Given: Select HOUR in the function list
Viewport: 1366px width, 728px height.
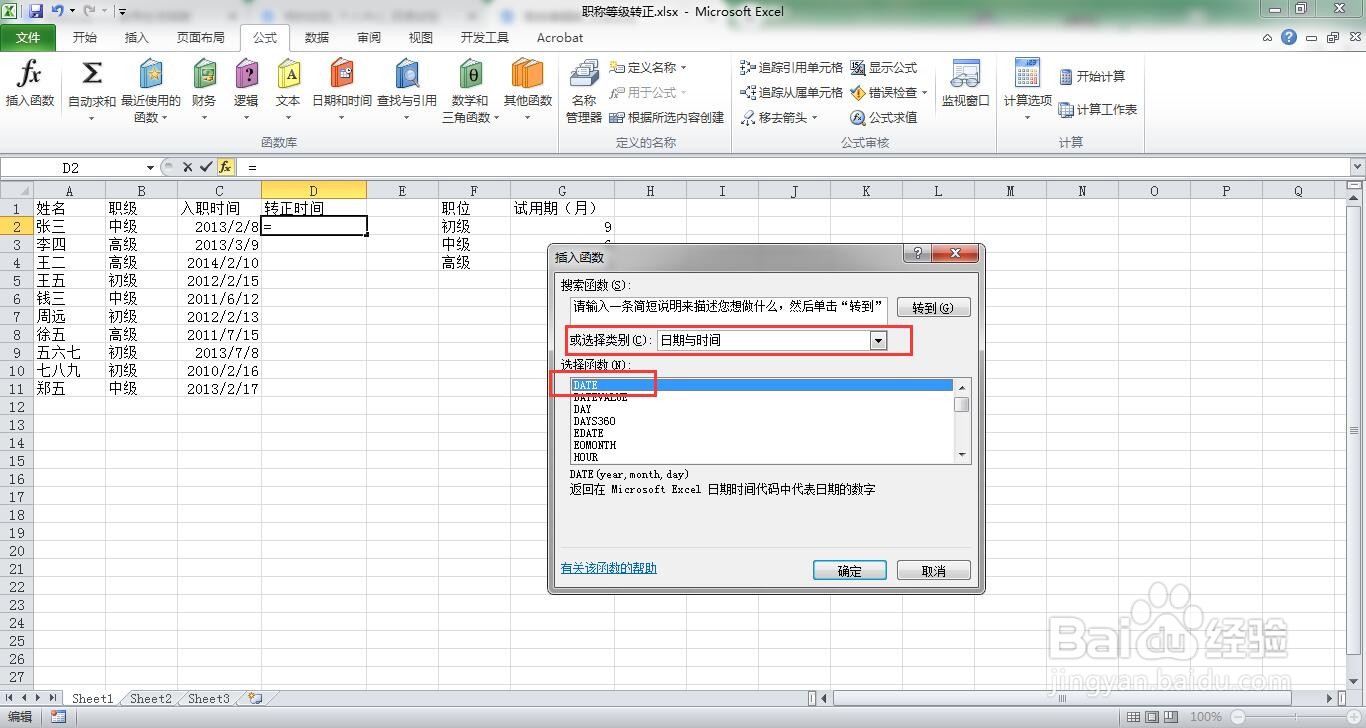Looking at the screenshot, I should [x=762, y=457].
